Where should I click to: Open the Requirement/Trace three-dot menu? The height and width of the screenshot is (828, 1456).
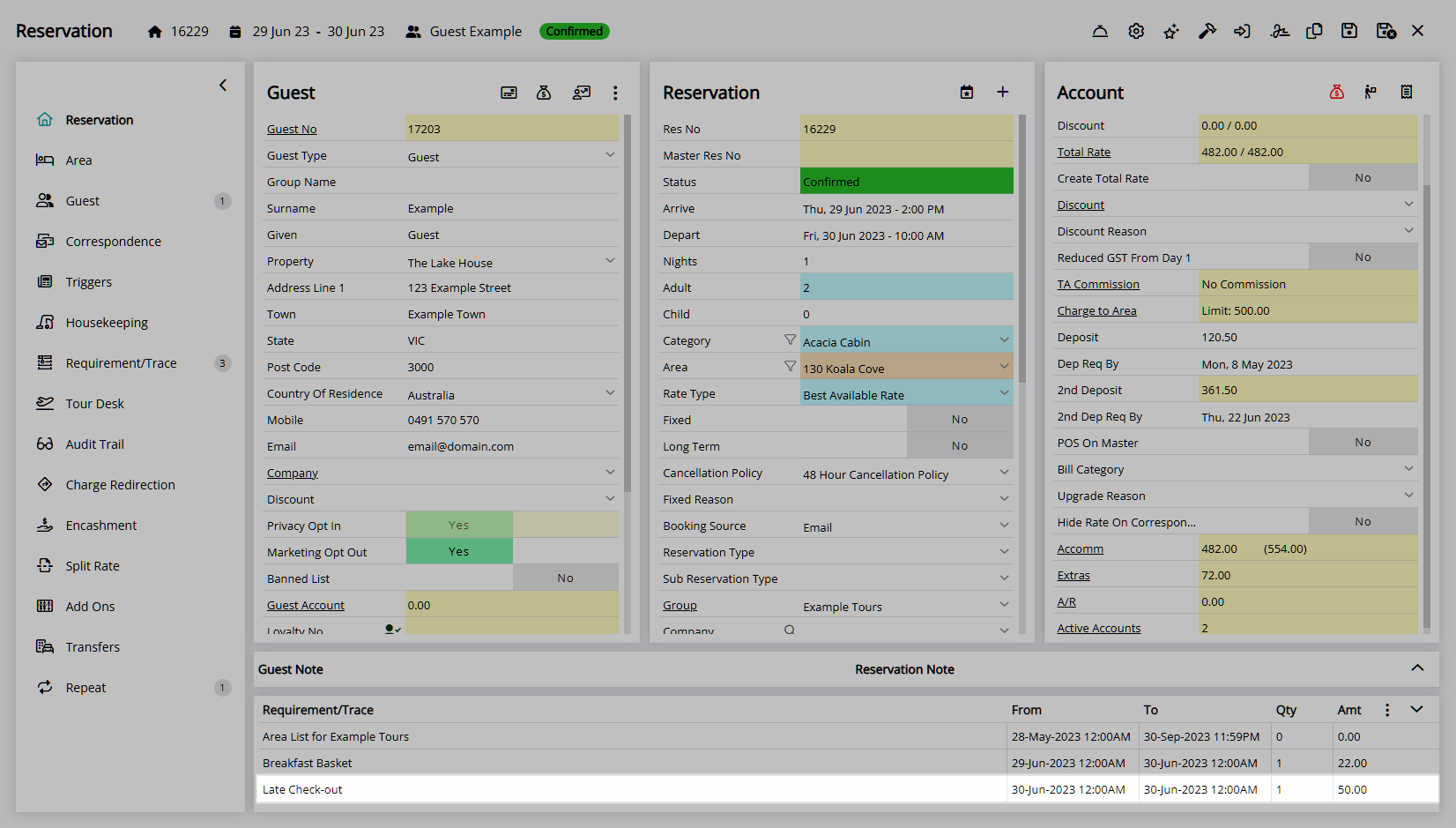[x=1387, y=710]
